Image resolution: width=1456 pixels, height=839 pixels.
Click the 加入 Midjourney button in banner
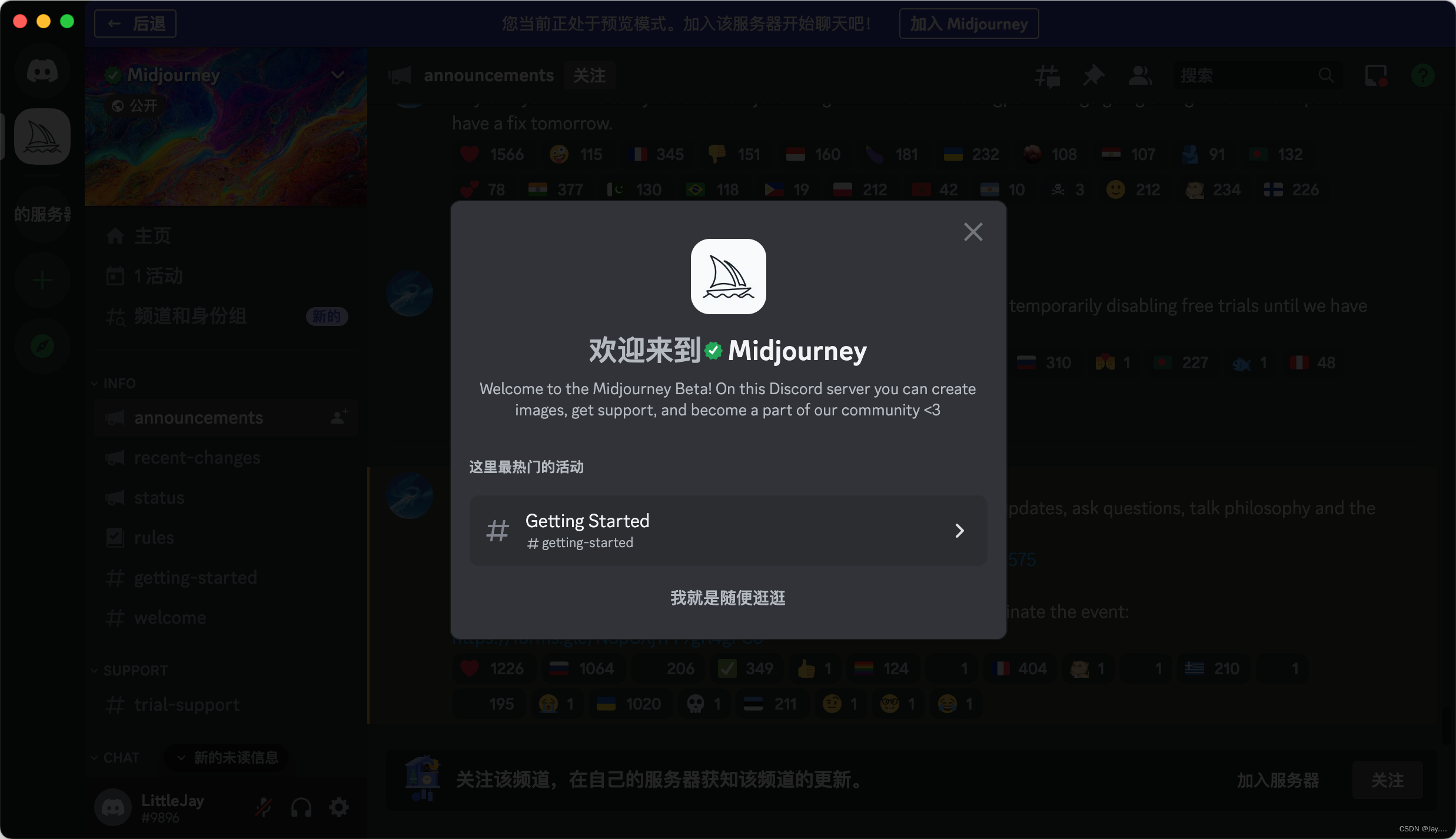pos(969,24)
